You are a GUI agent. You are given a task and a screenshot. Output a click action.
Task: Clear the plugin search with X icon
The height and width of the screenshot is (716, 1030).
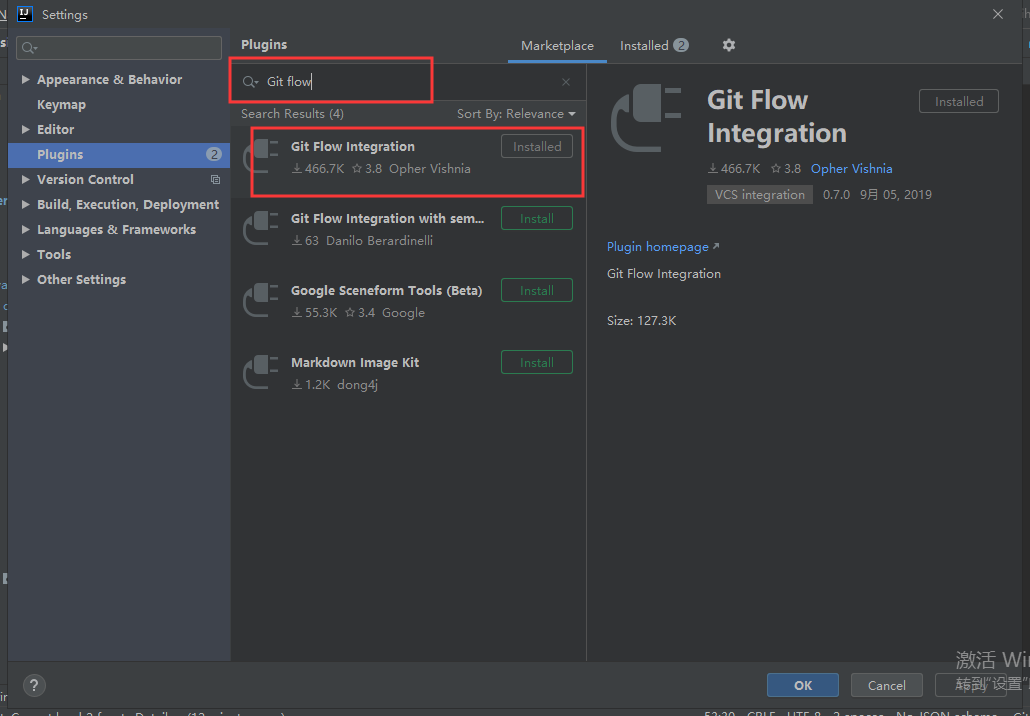coord(566,82)
